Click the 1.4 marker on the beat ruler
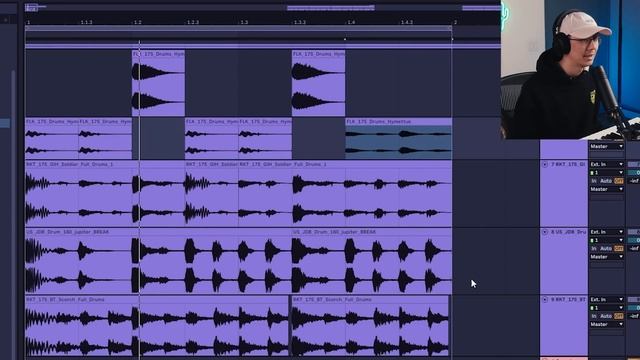The width and height of the screenshot is (640, 360). click(351, 22)
